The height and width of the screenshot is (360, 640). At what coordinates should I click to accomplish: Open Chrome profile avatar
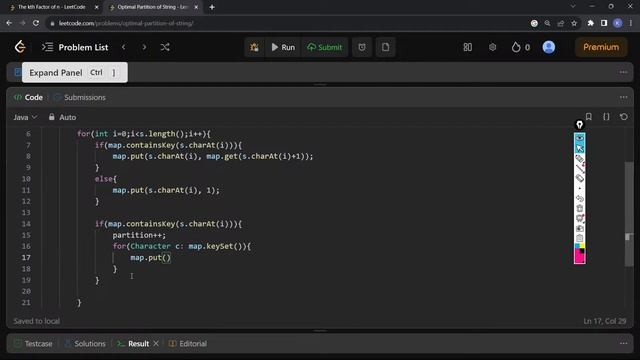[618, 23]
